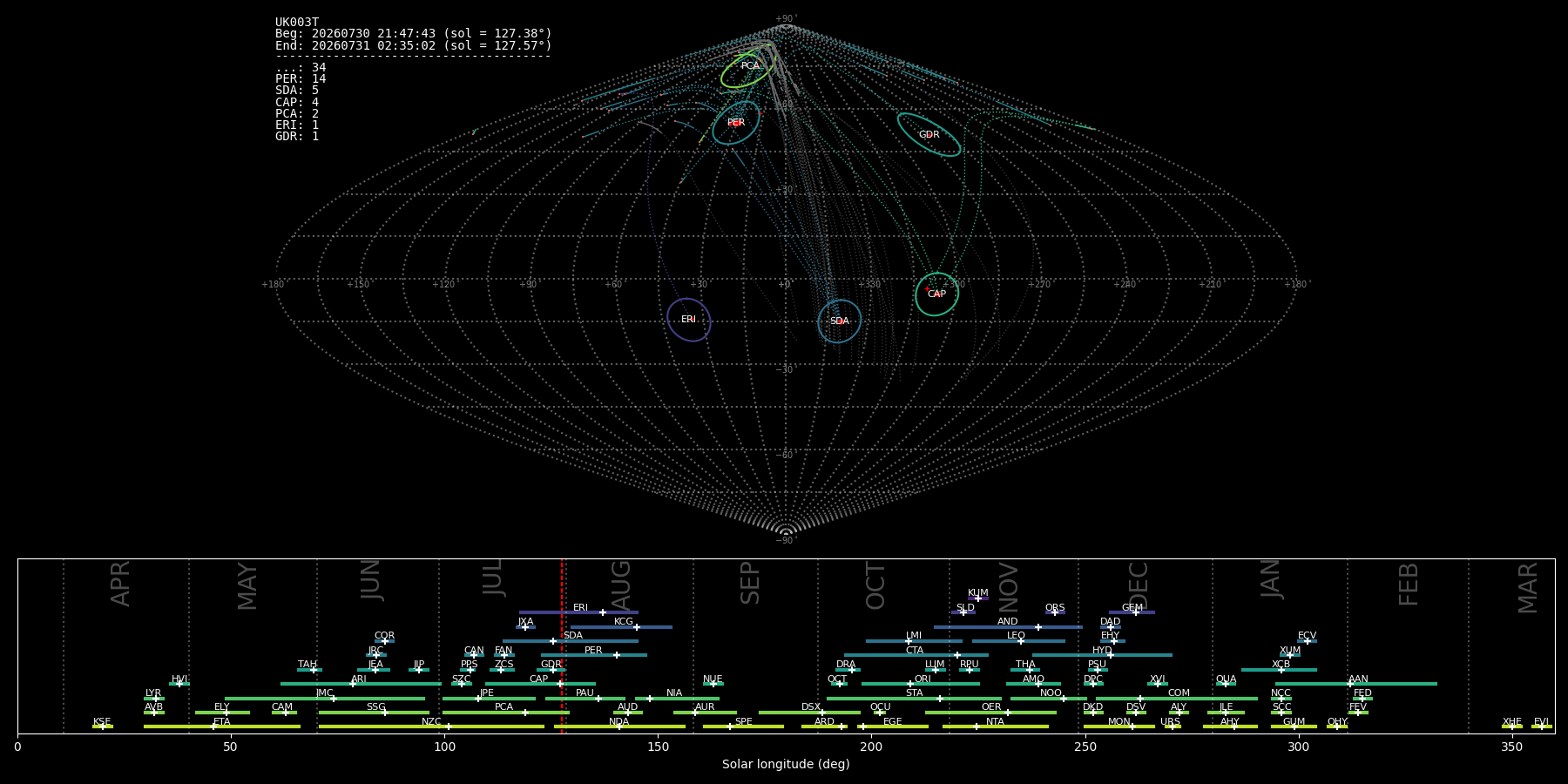Click the red dashed current-date line in timeline
Image resolution: width=1568 pixels, height=784 pixels.
562,645
